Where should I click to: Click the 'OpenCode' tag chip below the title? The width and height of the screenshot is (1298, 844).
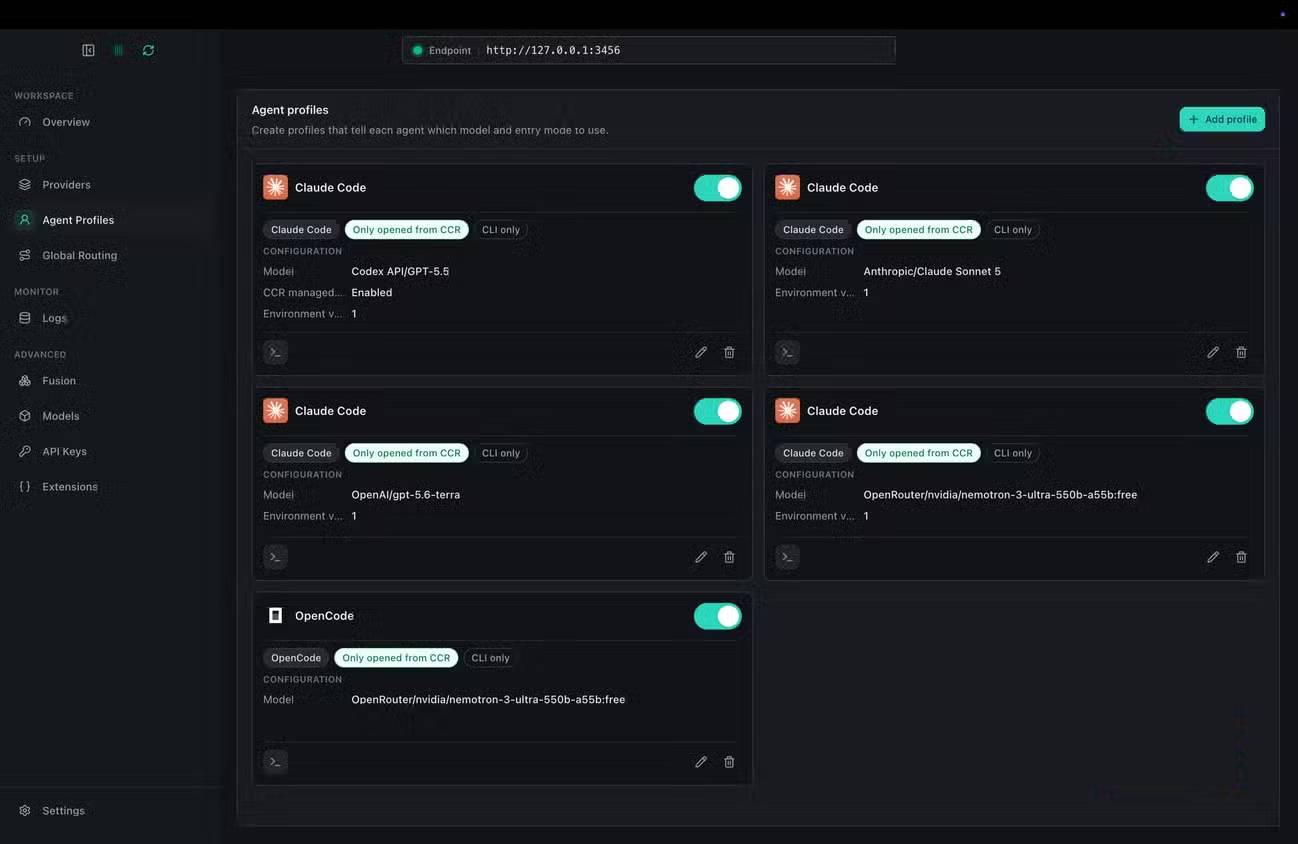(x=296, y=658)
